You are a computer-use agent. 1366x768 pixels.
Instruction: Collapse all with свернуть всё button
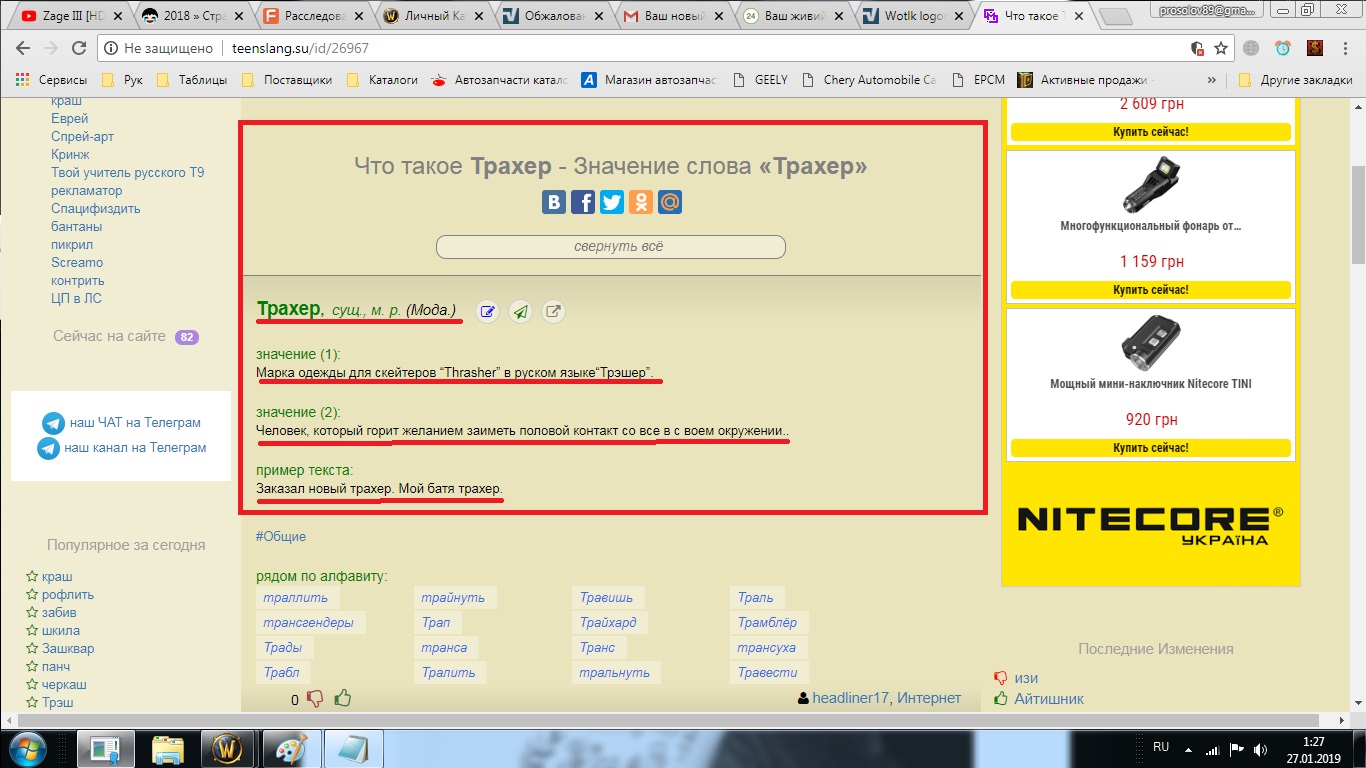coord(610,247)
